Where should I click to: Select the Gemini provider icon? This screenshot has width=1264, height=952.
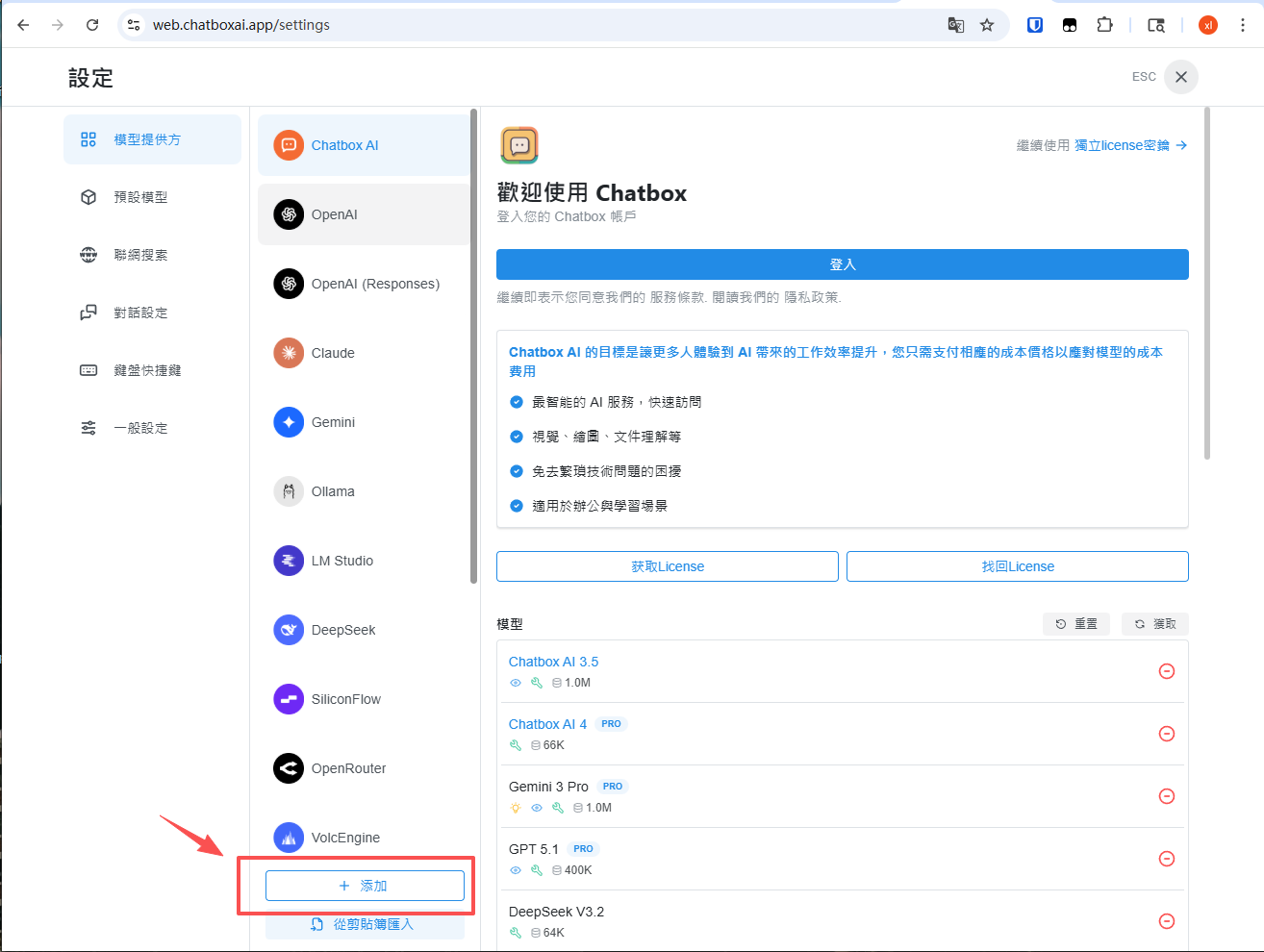289,422
